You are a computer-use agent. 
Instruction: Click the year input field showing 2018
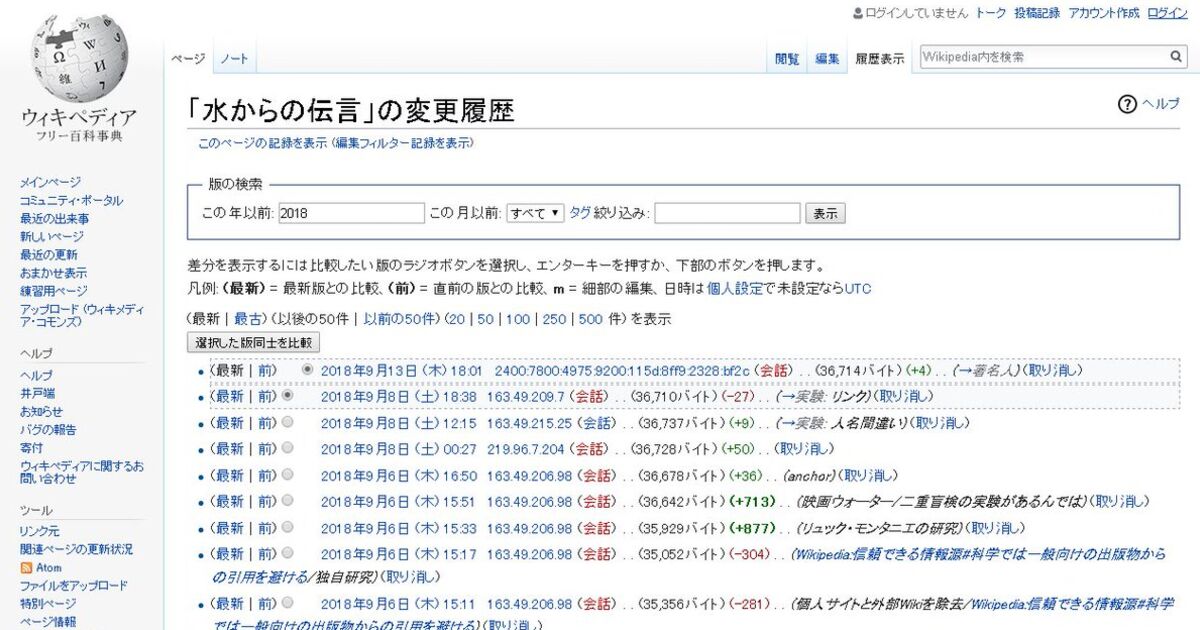point(351,213)
